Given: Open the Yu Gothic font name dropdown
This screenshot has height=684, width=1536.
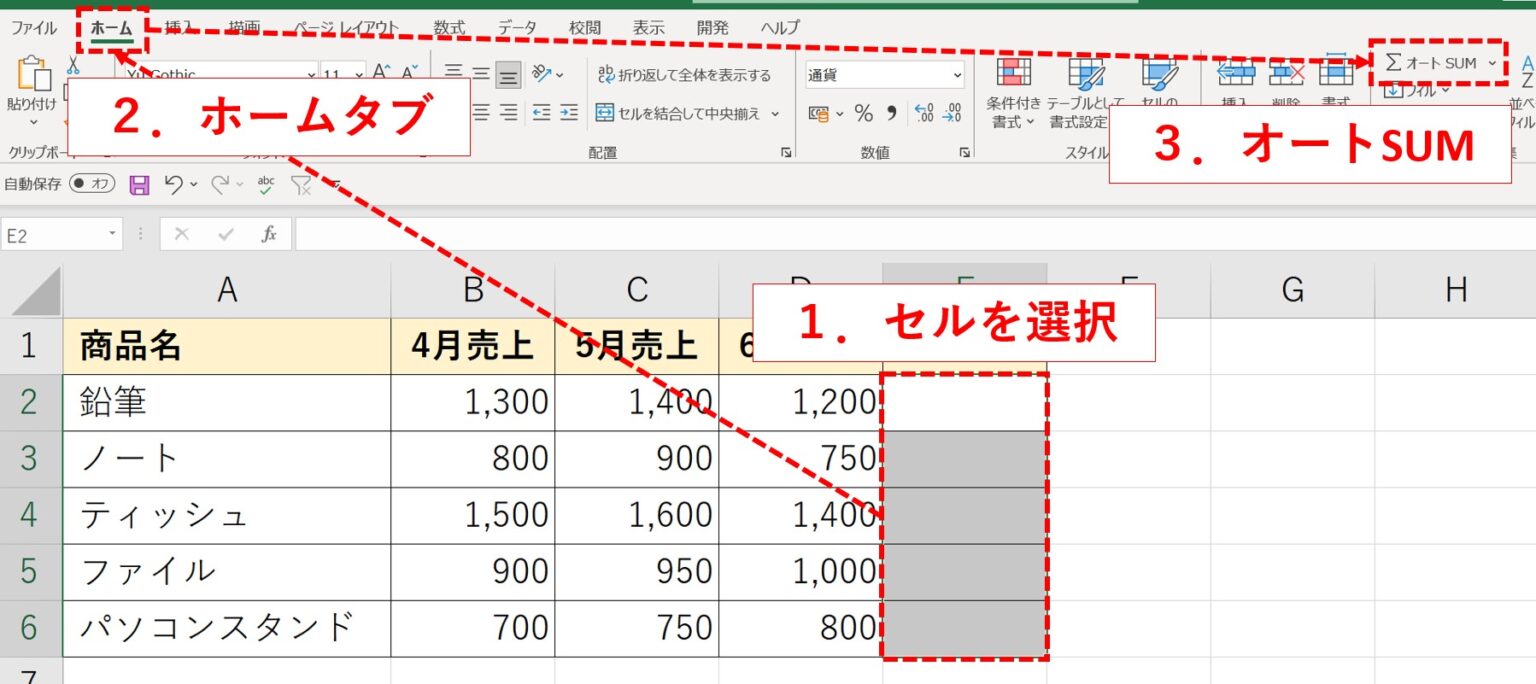Looking at the screenshot, I should click(313, 75).
